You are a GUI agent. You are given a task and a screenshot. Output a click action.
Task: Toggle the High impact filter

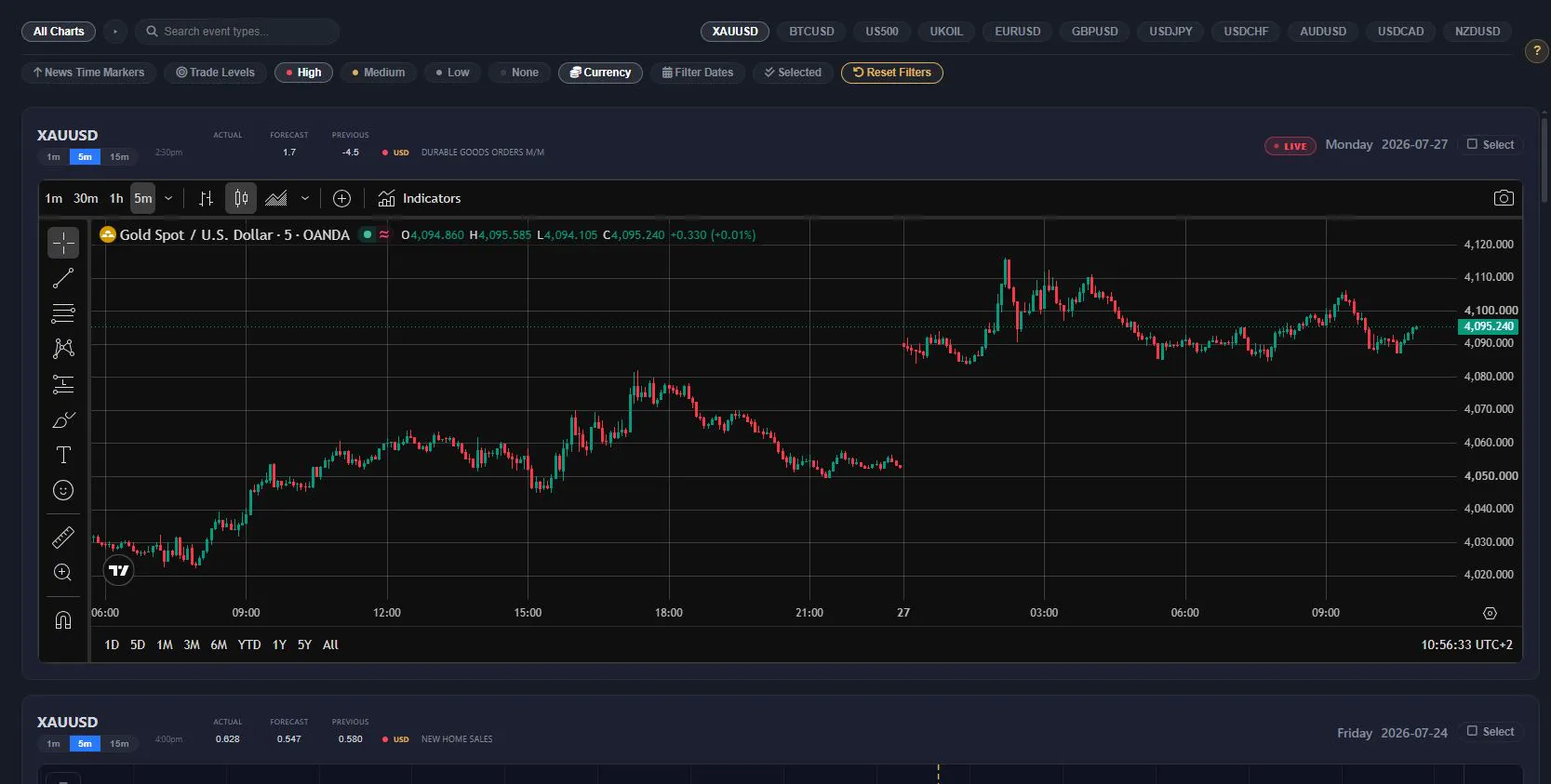[303, 73]
